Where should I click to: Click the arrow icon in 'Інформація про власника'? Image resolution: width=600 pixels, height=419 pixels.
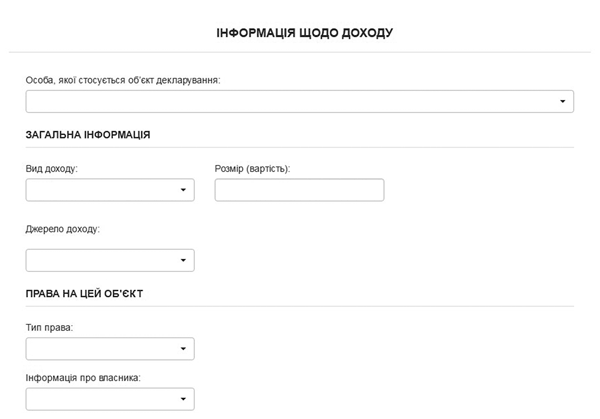coord(183,400)
